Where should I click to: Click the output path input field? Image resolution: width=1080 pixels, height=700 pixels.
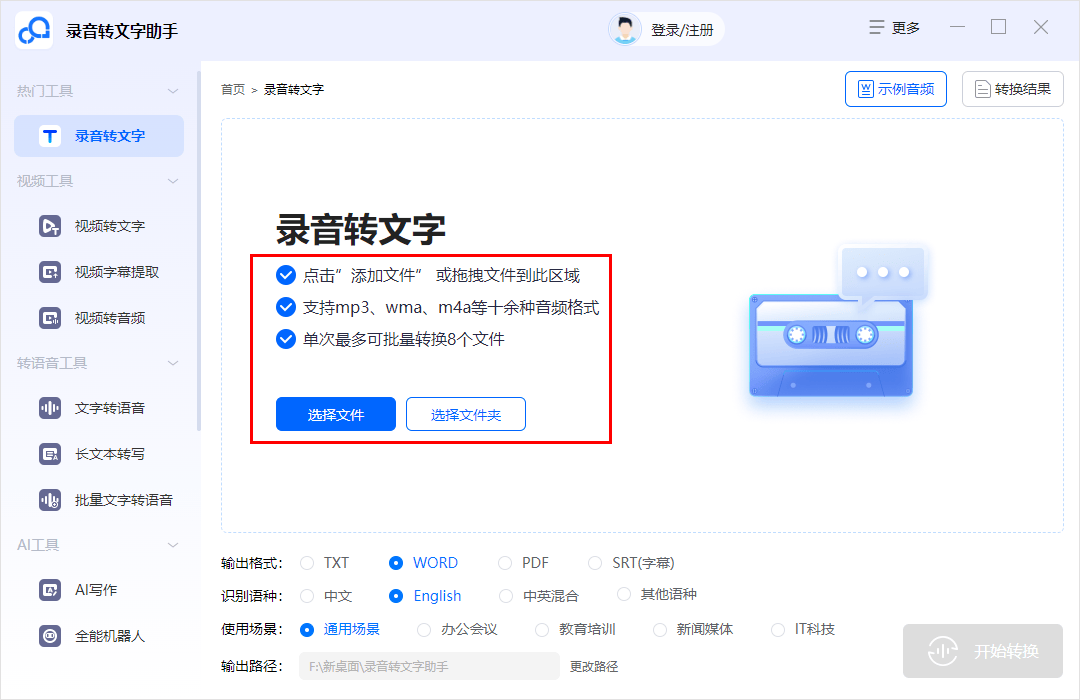429,666
